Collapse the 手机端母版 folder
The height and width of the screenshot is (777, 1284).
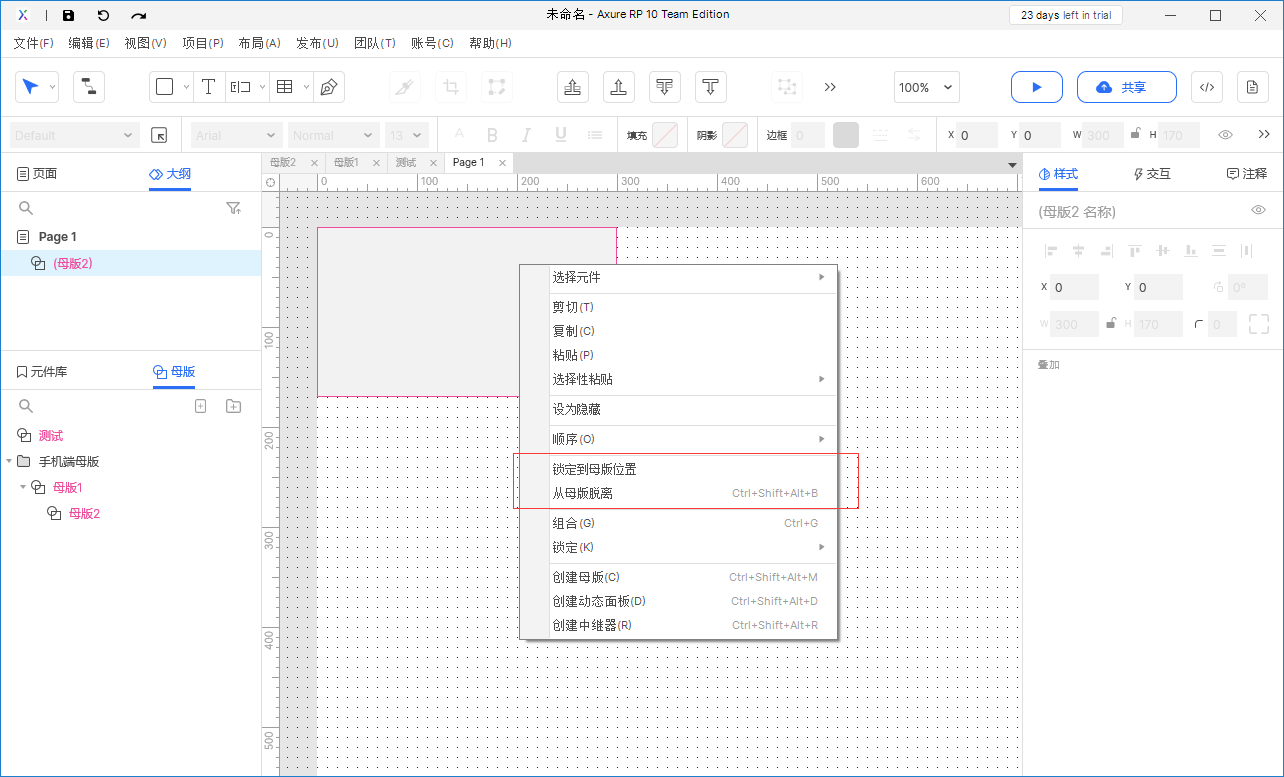coord(9,462)
